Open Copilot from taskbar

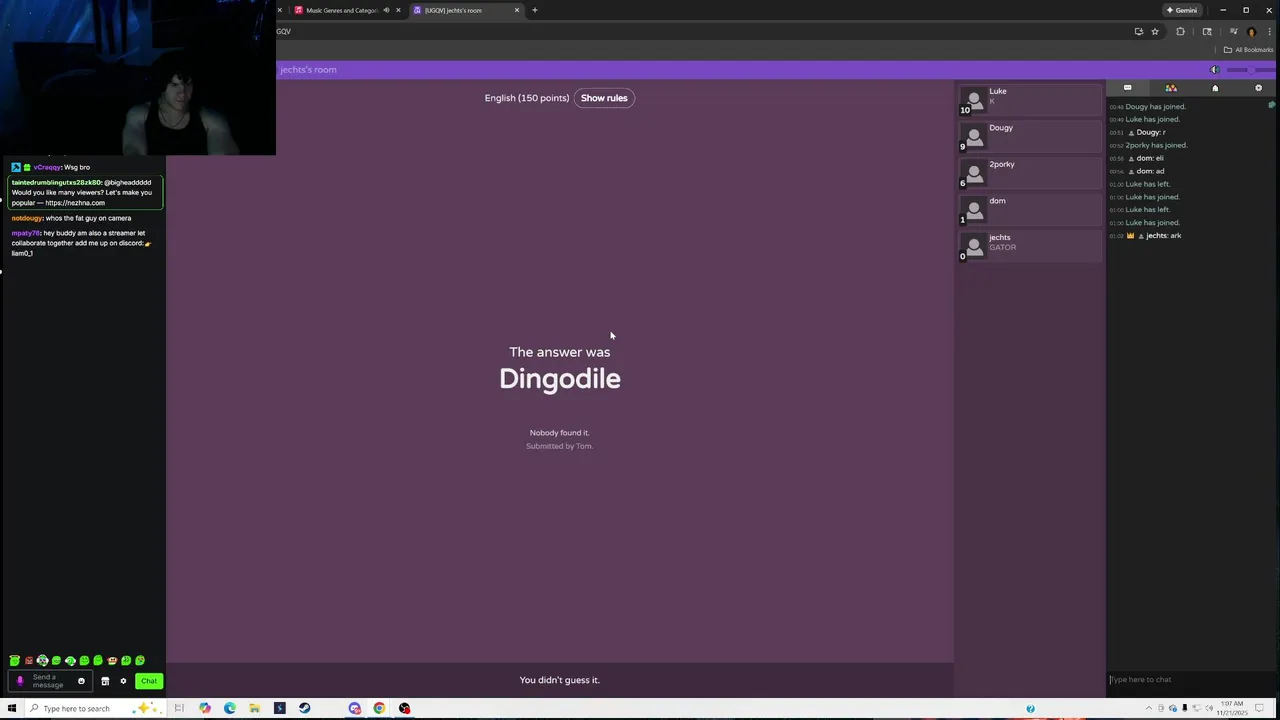[x=204, y=708]
